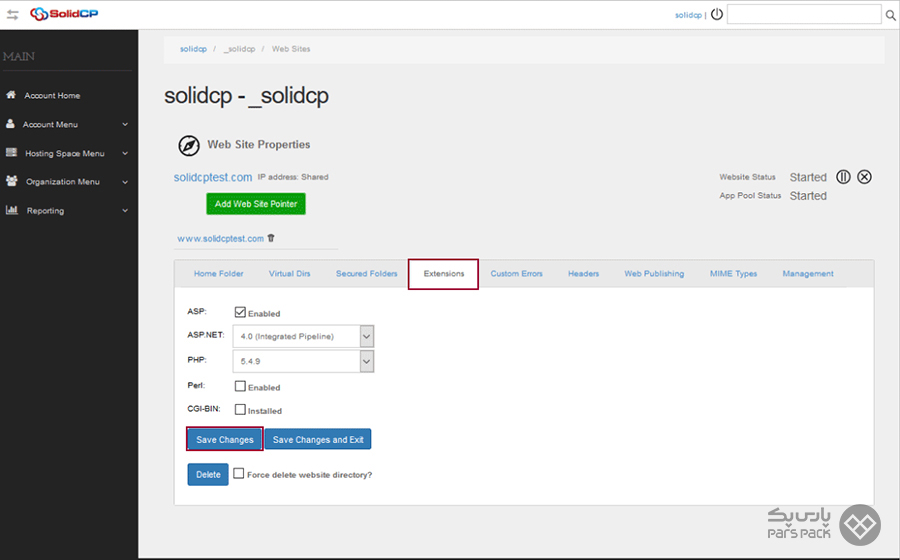This screenshot has height=560, width=900.
Task: Pause the website using pause icon
Action: tap(843, 177)
